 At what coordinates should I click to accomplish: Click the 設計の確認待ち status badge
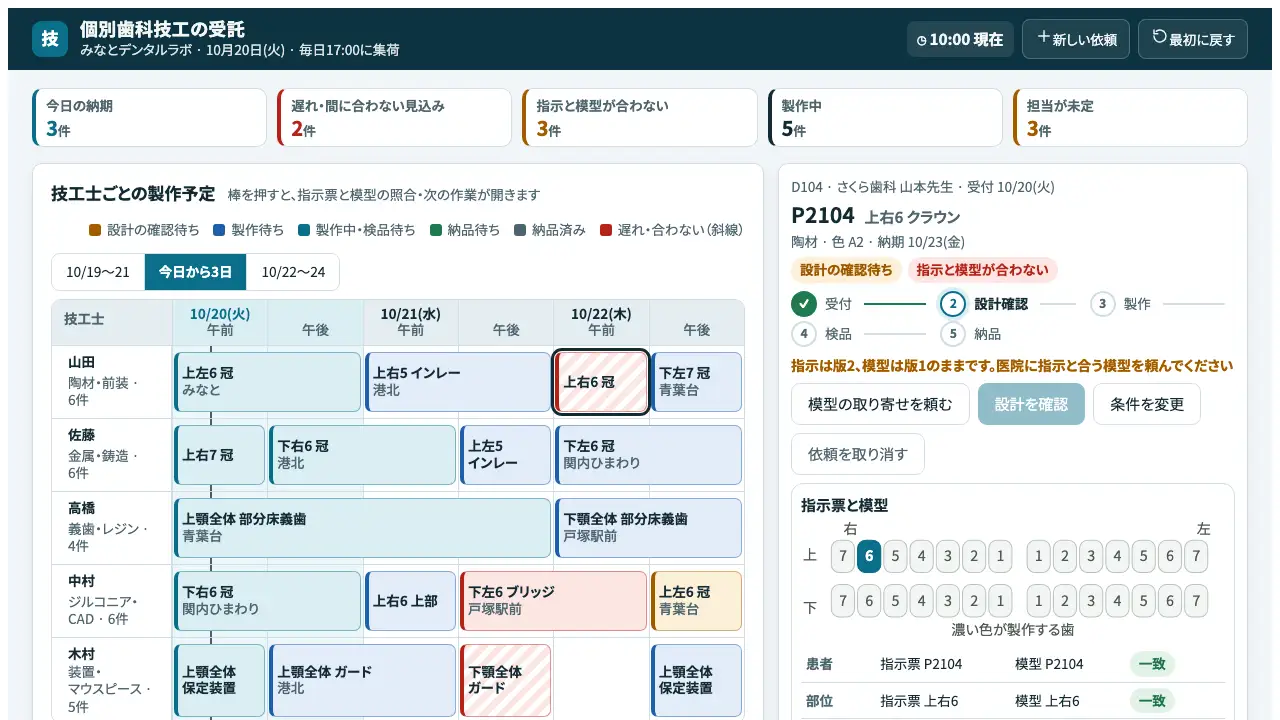pyautogui.click(x=847, y=270)
